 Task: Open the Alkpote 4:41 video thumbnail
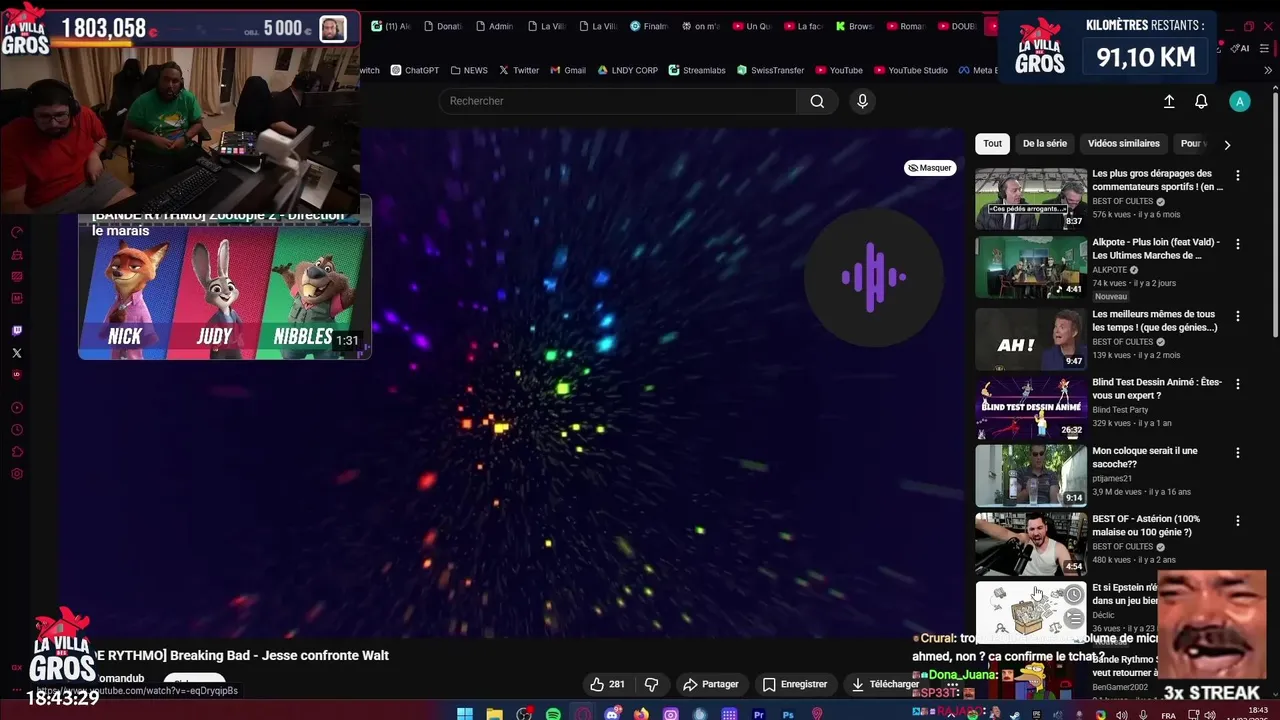click(x=1031, y=267)
